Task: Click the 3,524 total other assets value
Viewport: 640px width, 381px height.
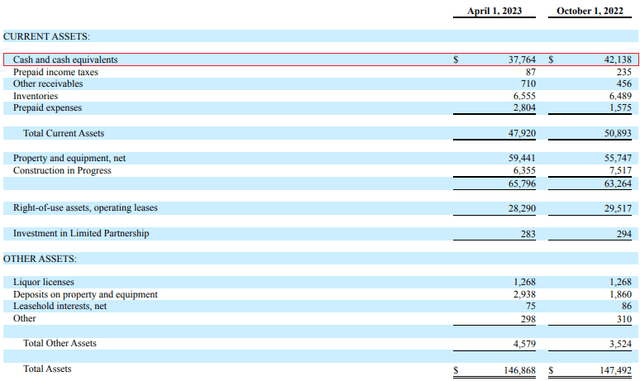Action: 620,344
